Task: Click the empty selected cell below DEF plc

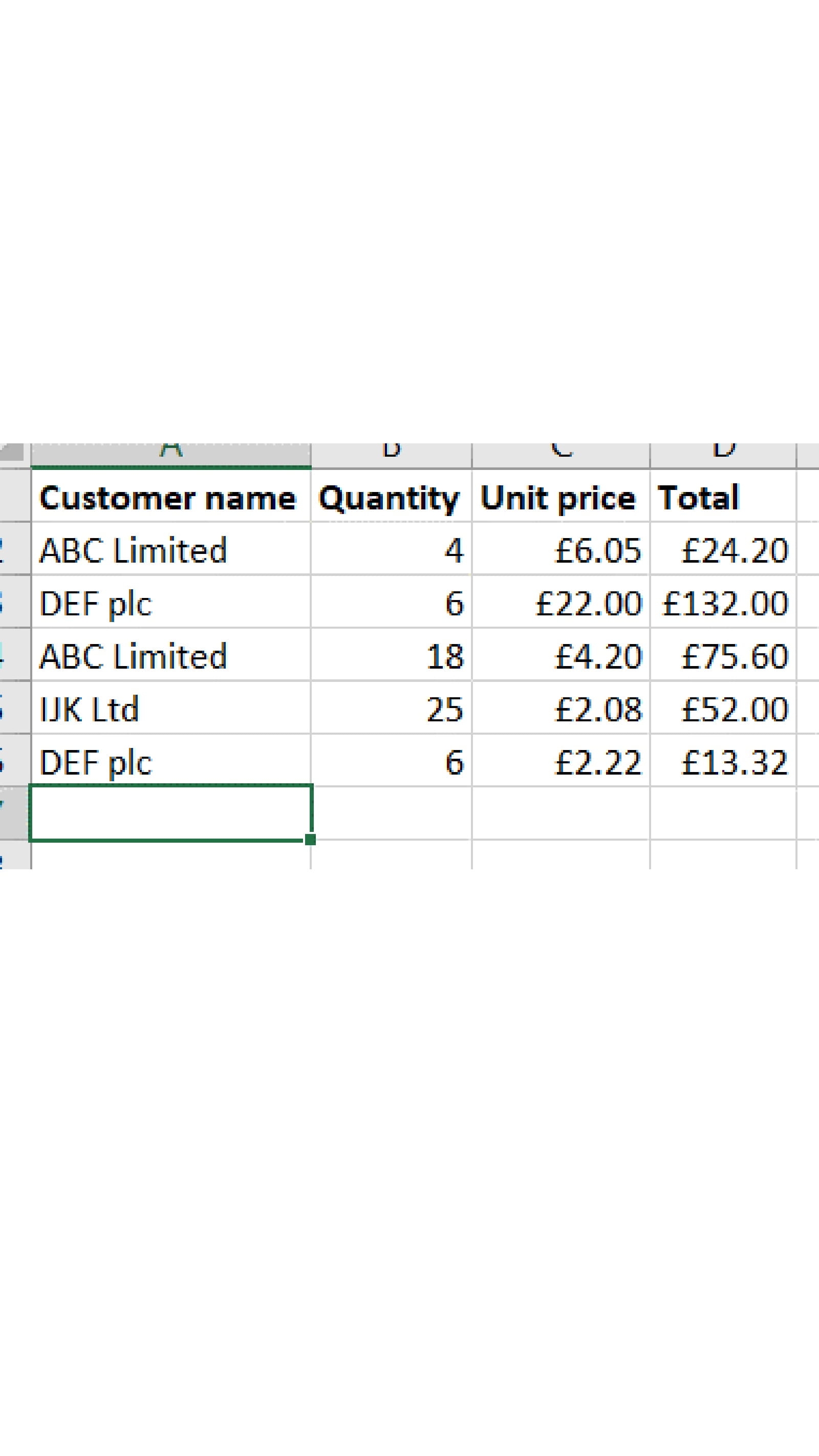Action: tap(170, 813)
